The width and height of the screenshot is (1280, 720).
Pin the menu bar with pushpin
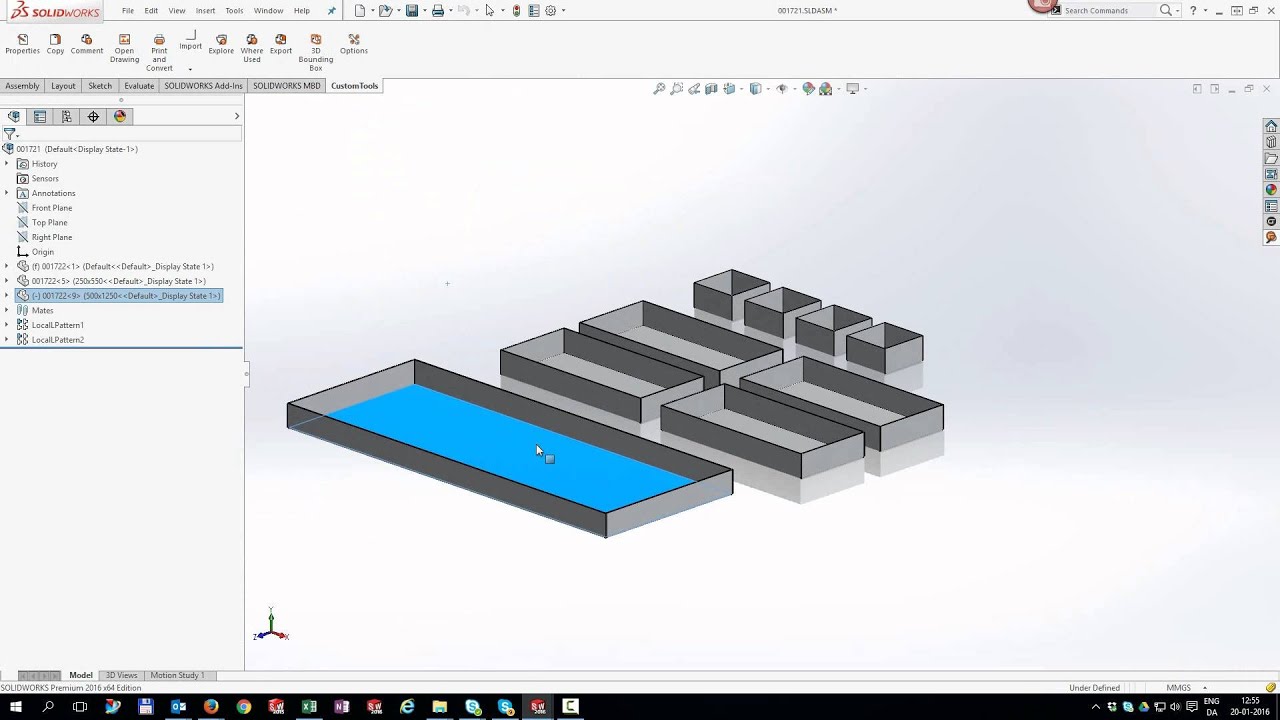[332, 11]
